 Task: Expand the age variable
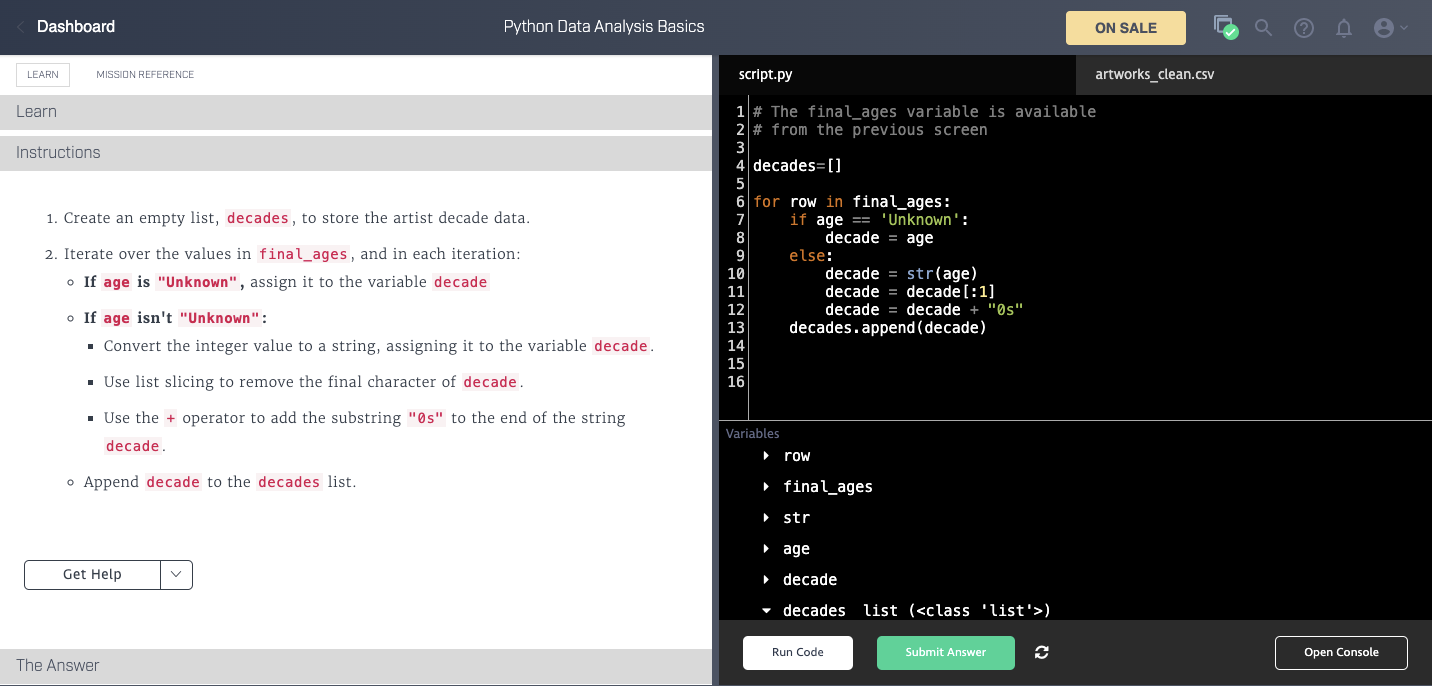pyautogui.click(x=766, y=549)
